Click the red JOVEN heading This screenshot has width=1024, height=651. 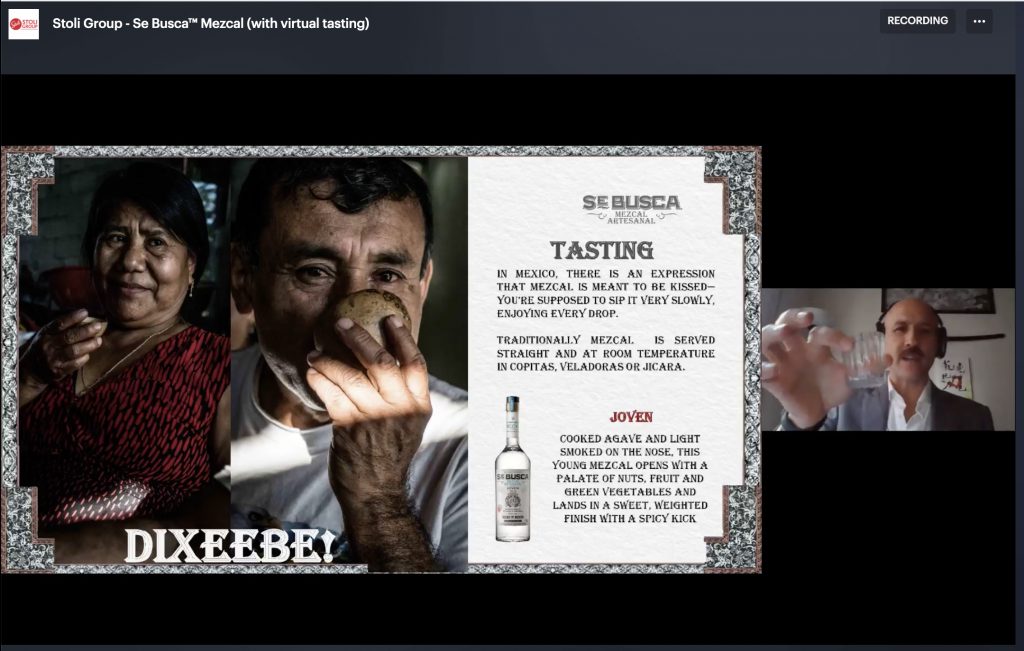point(630,416)
